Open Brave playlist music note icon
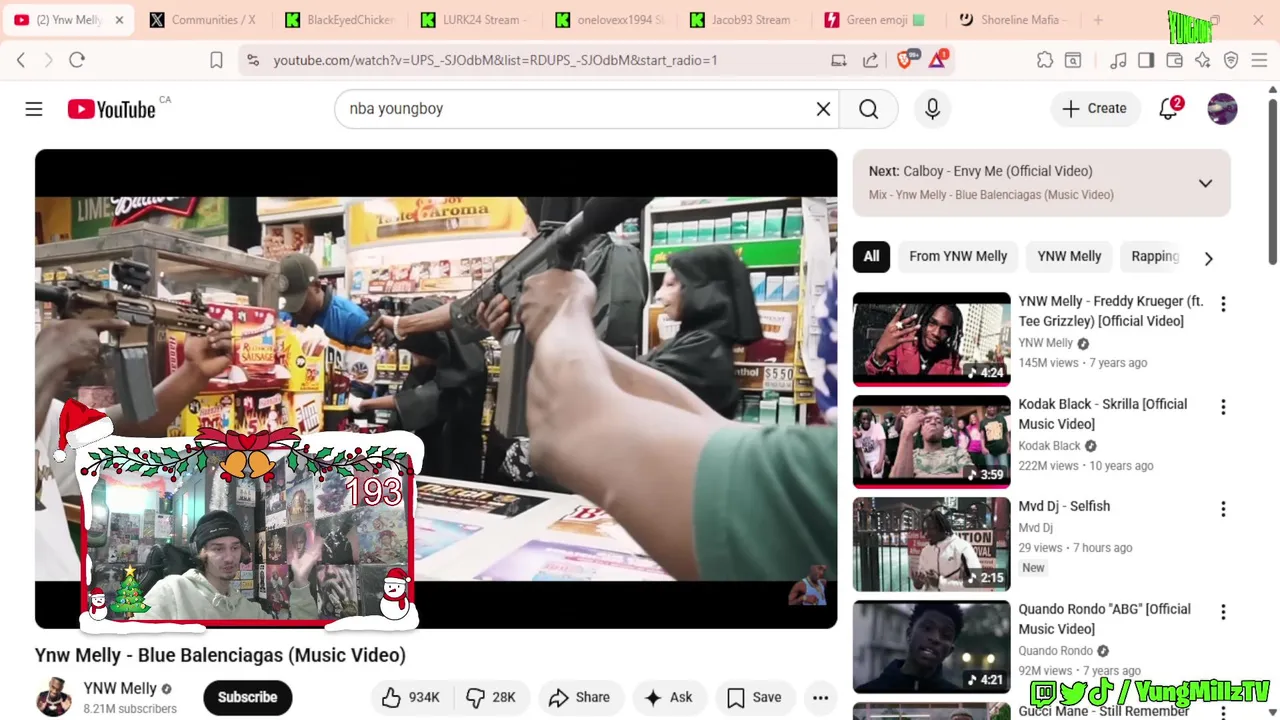 click(1118, 60)
